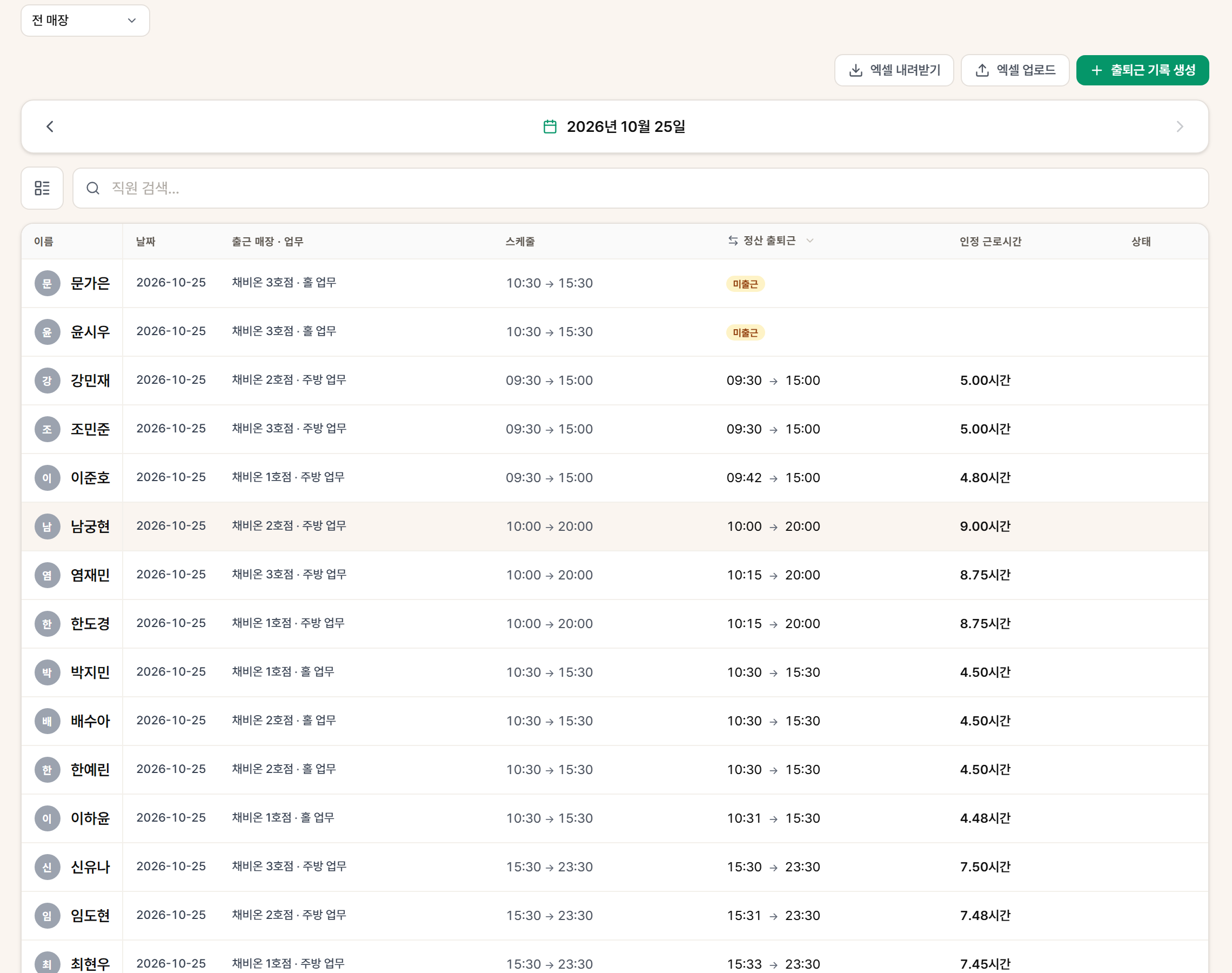This screenshot has width=1232, height=973.
Task: Focus the 직원 검색 input field
Action: click(x=640, y=188)
